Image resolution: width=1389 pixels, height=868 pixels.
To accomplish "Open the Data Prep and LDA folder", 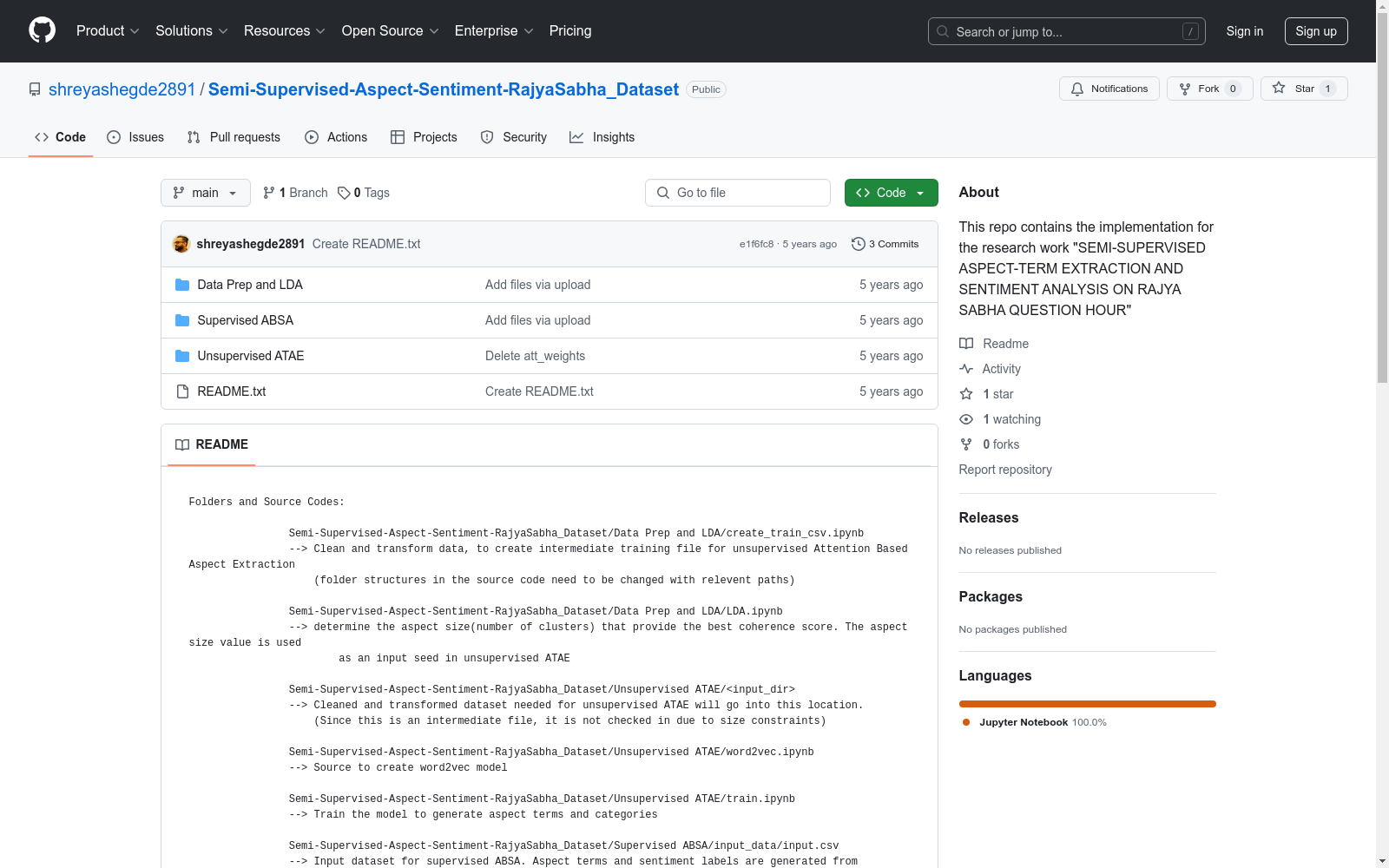I will point(250,285).
